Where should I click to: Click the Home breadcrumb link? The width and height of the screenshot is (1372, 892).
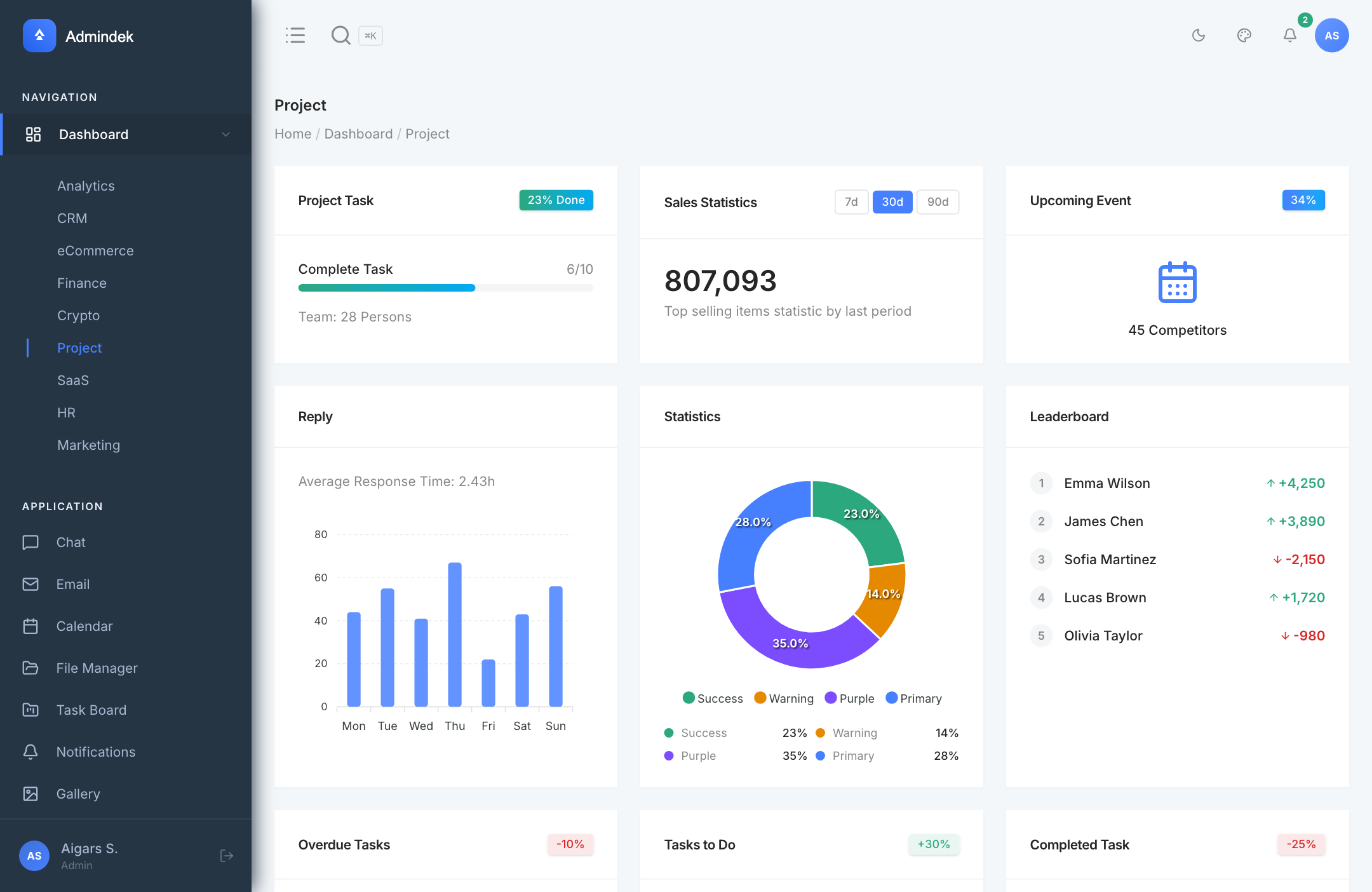293,133
